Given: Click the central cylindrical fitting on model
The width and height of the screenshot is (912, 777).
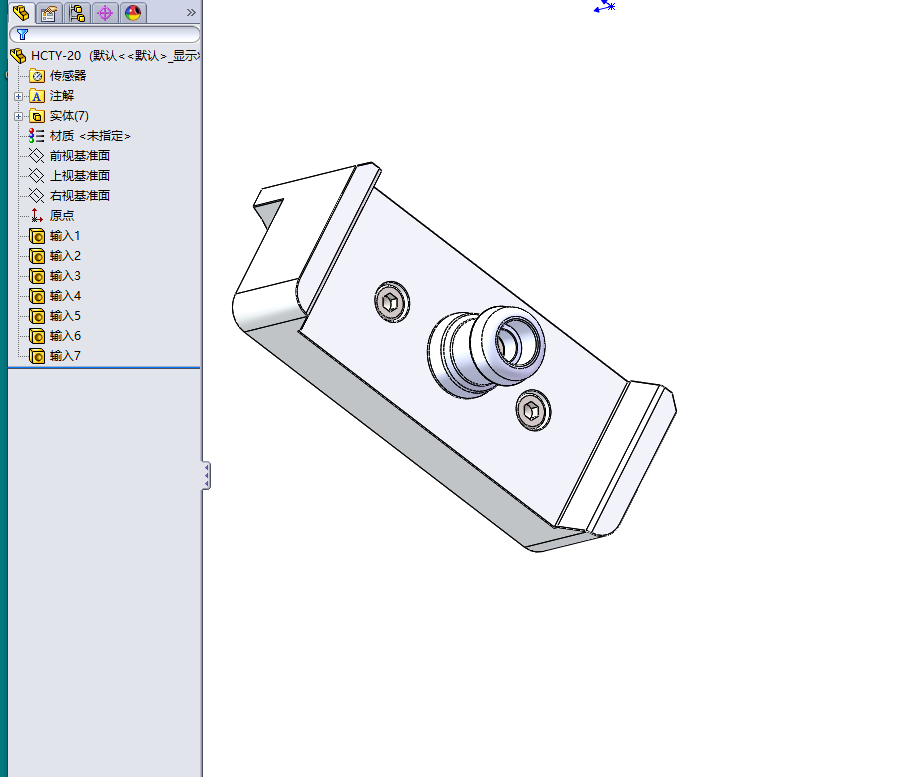Looking at the screenshot, I should pyautogui.click(x=486, y=352).
